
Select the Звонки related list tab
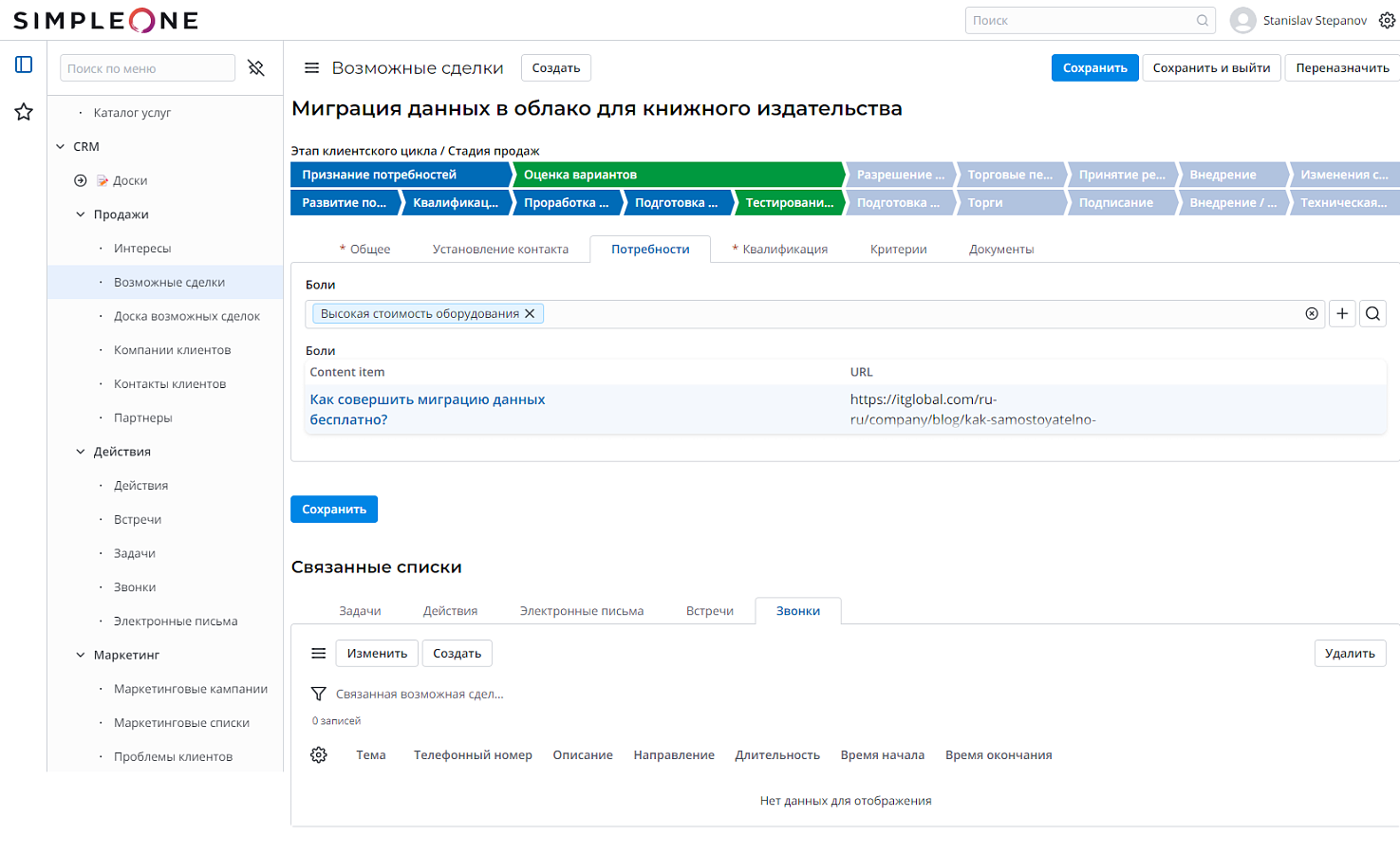point(798,610)
